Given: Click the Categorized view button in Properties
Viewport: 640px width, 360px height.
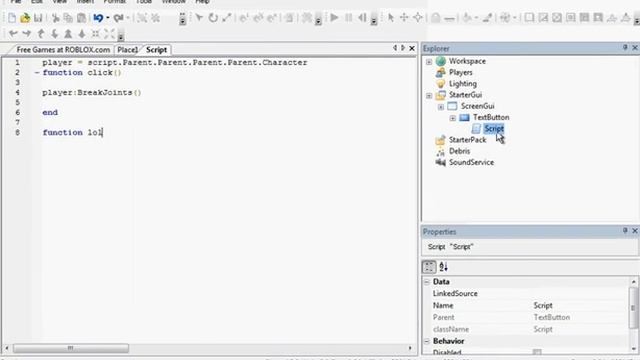Looking at the screenshot, I should pyautogui.click(x=429, y=267).
